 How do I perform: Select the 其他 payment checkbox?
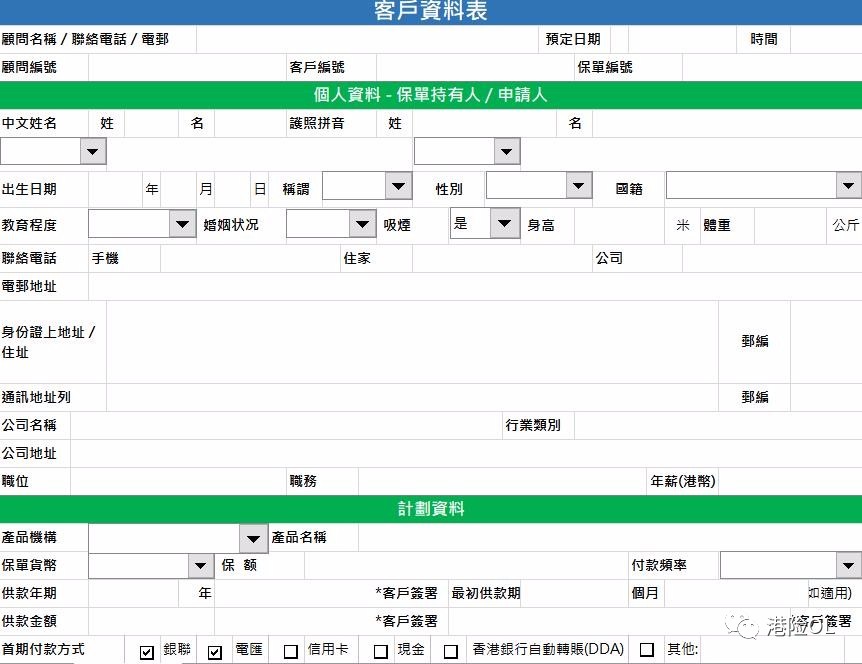[647, 650]
